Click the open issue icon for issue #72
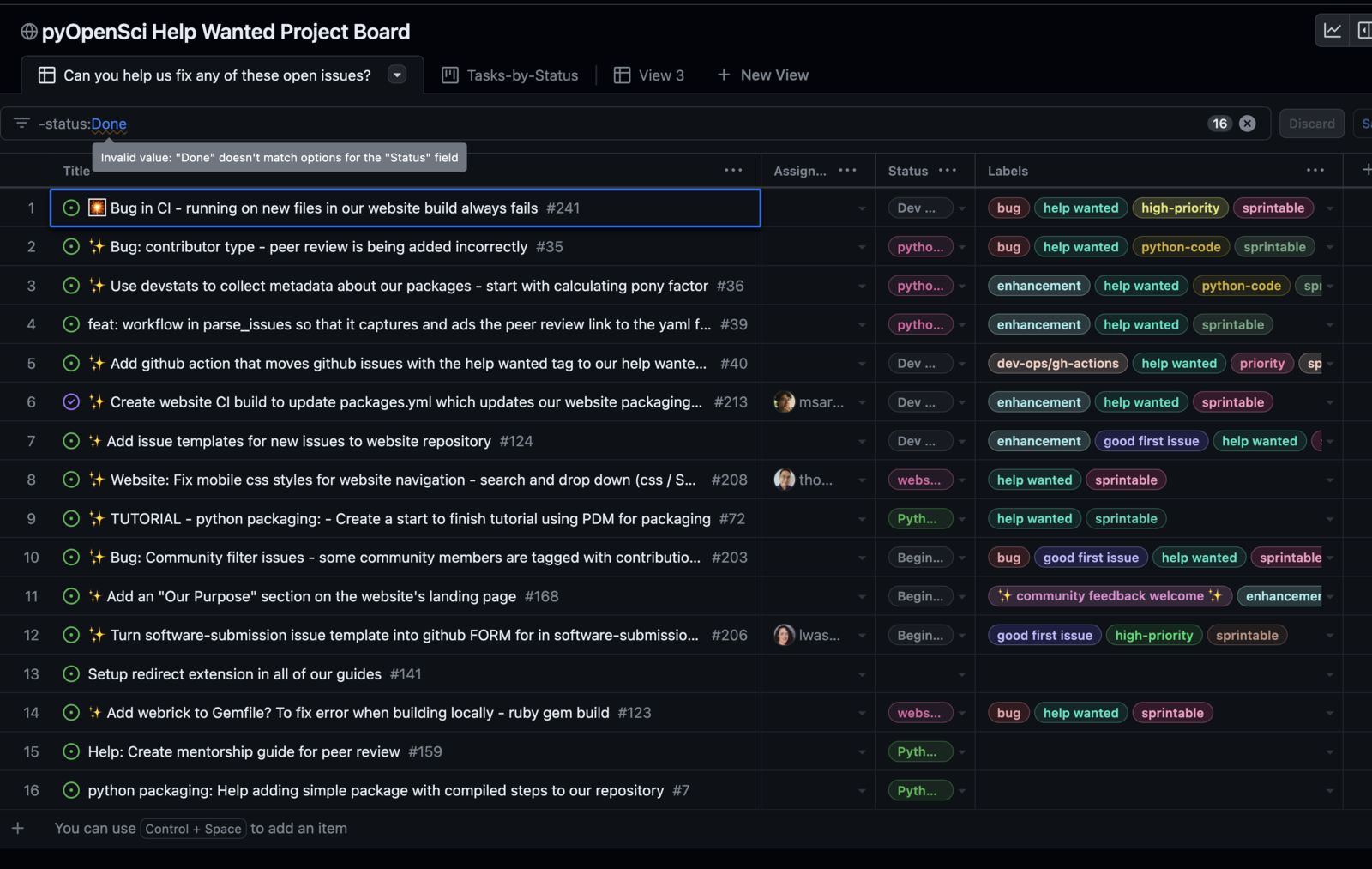Image resolution: width=1372 pixels, height=869 pixels. [72, 518]
